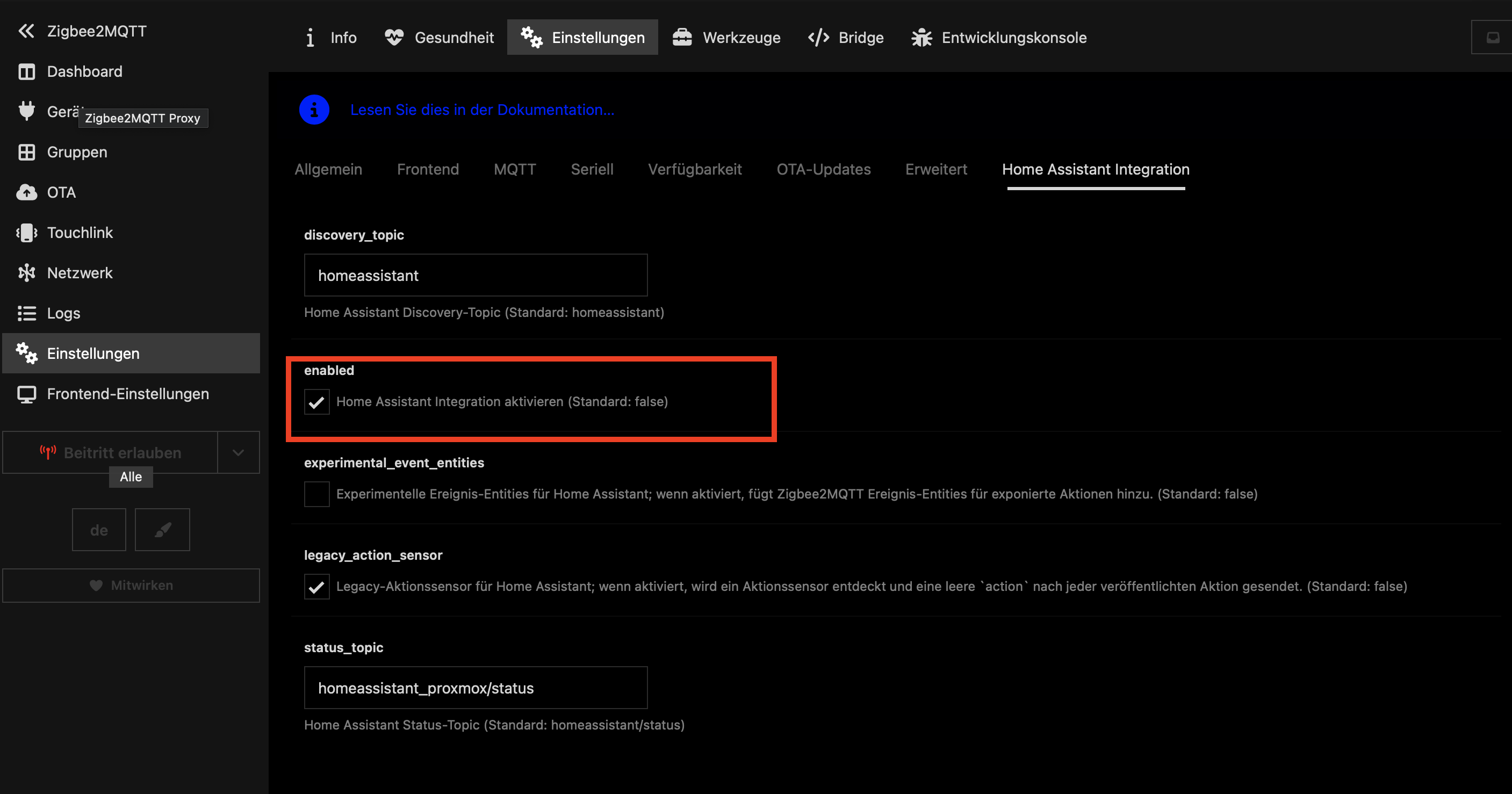This screenshot has width=1512, height=794.
Task: Go to Netzwerk map view
Action: tap(79, 273)
